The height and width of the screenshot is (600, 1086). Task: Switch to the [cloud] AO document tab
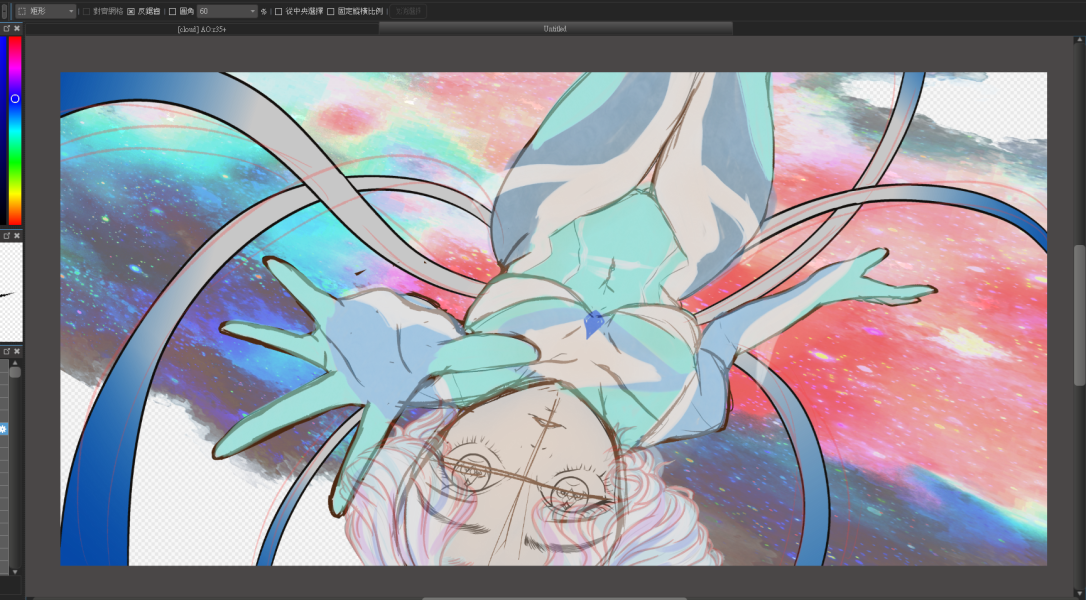point(202,29)
